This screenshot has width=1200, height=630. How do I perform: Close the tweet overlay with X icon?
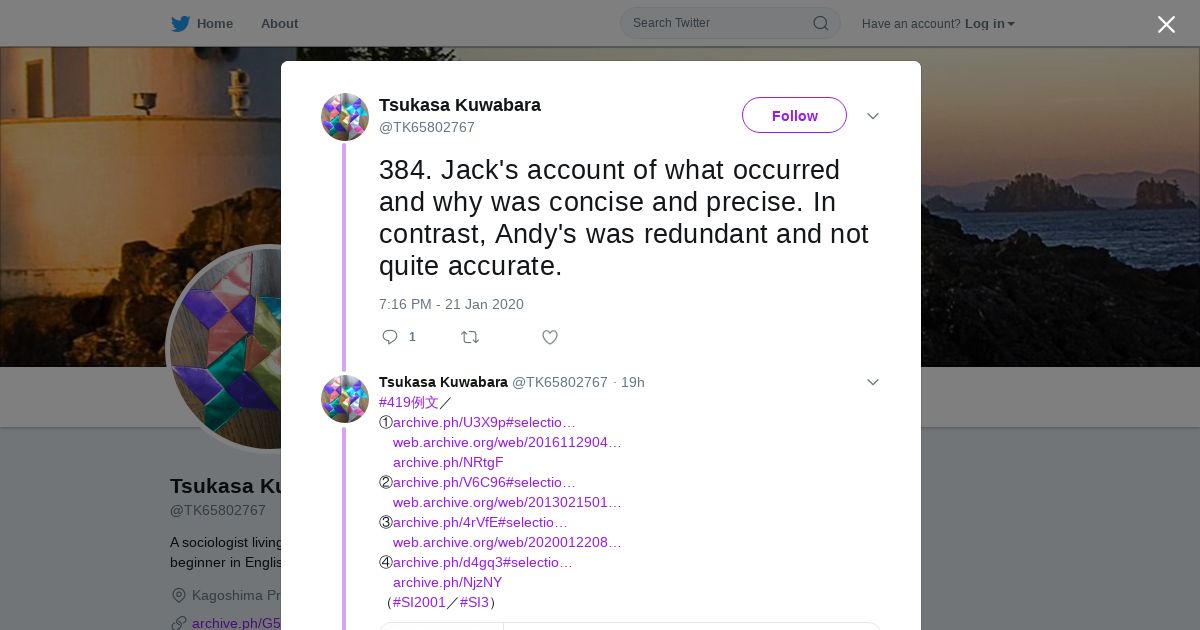(1166, 24)
